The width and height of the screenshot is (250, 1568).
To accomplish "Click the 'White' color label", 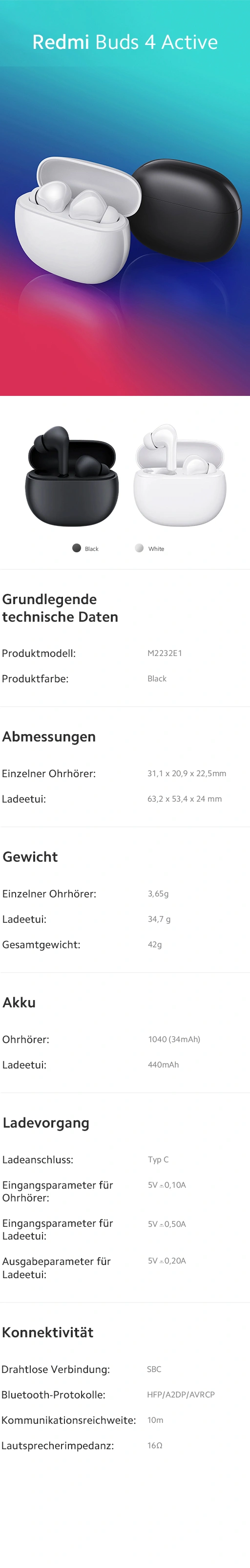I will coord(156,549).
